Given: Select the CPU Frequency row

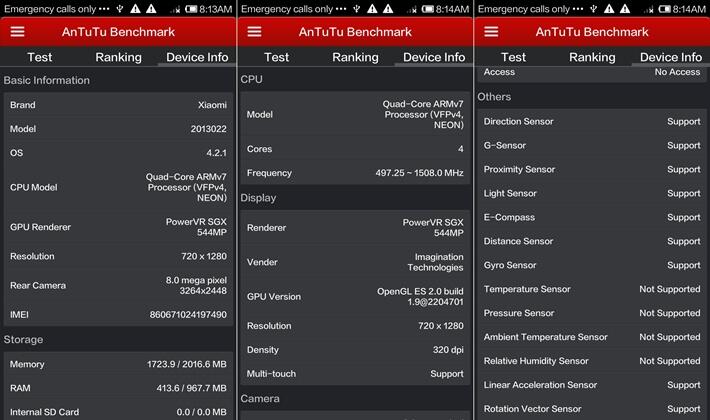Looking at the screenshot, I should pos(355,173).
